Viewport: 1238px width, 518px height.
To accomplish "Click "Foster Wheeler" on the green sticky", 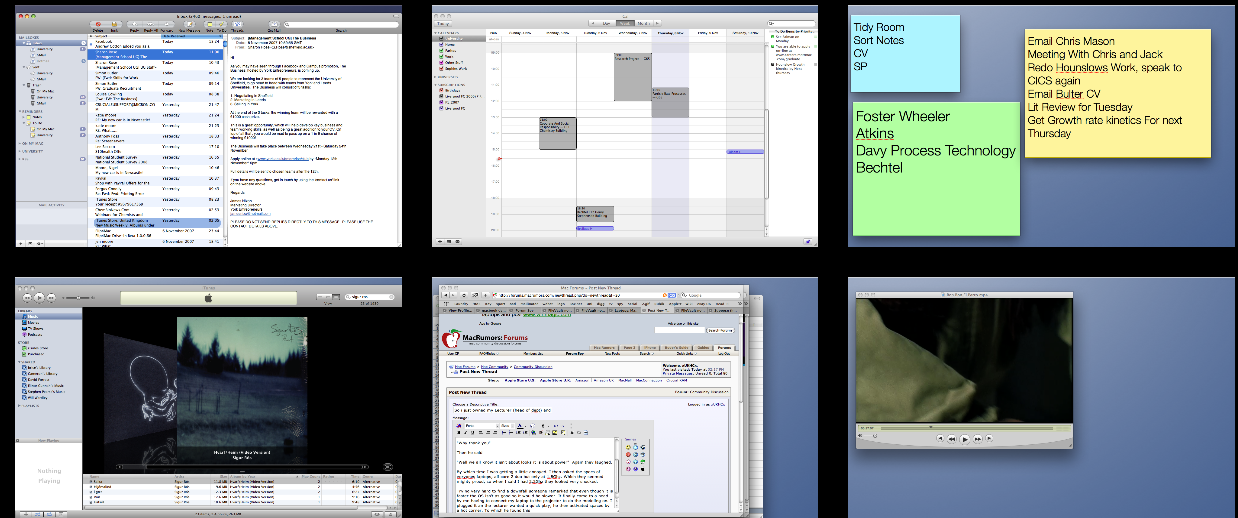I will [903, 116].
